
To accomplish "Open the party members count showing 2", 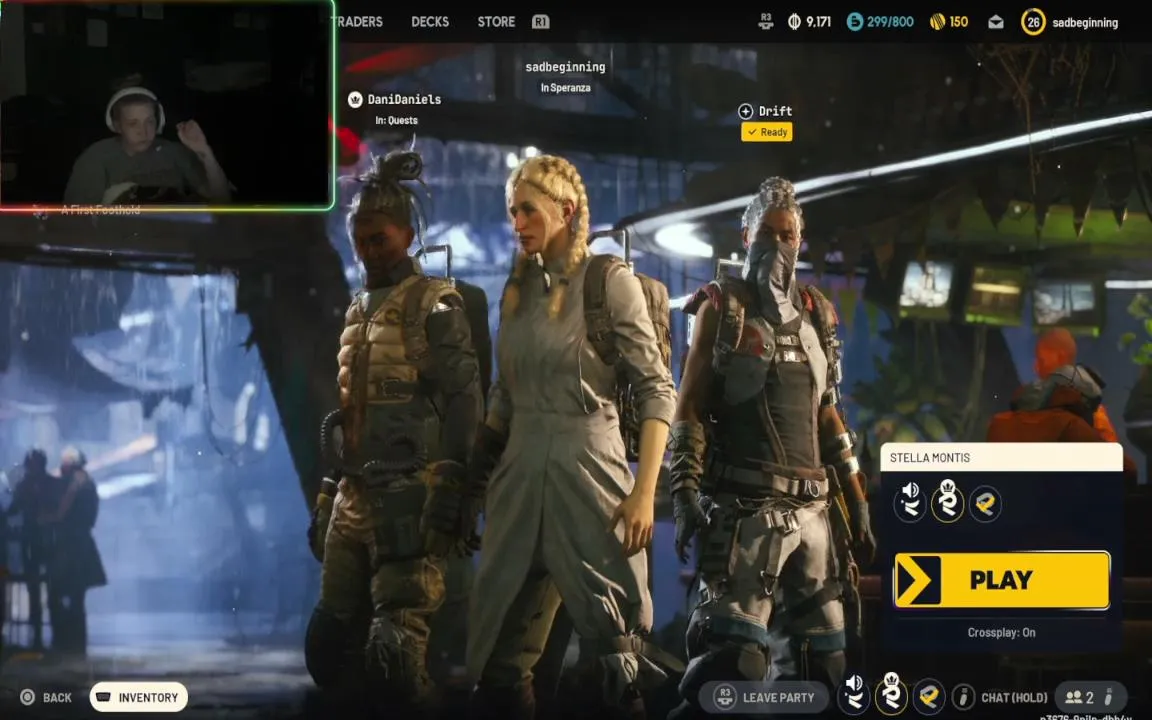I will [1080, 697].
